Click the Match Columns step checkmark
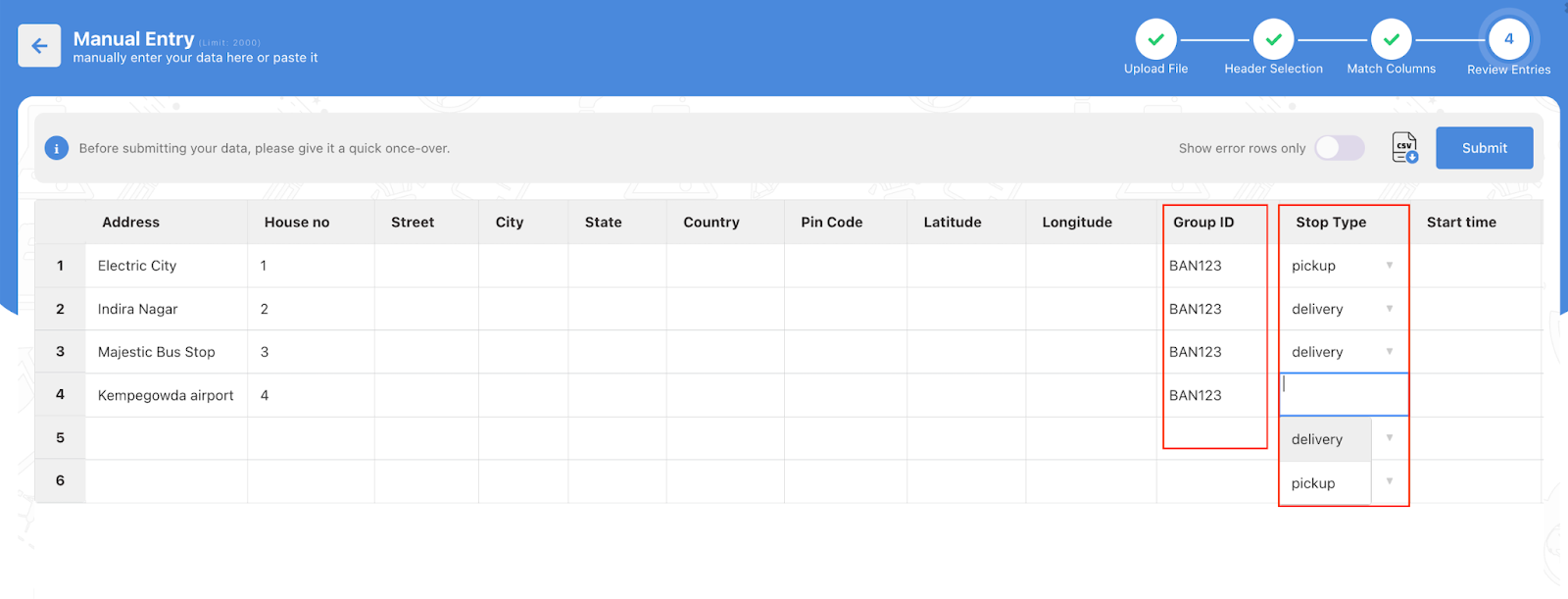The image size is (1568, 599). [x=1391, y=40]
